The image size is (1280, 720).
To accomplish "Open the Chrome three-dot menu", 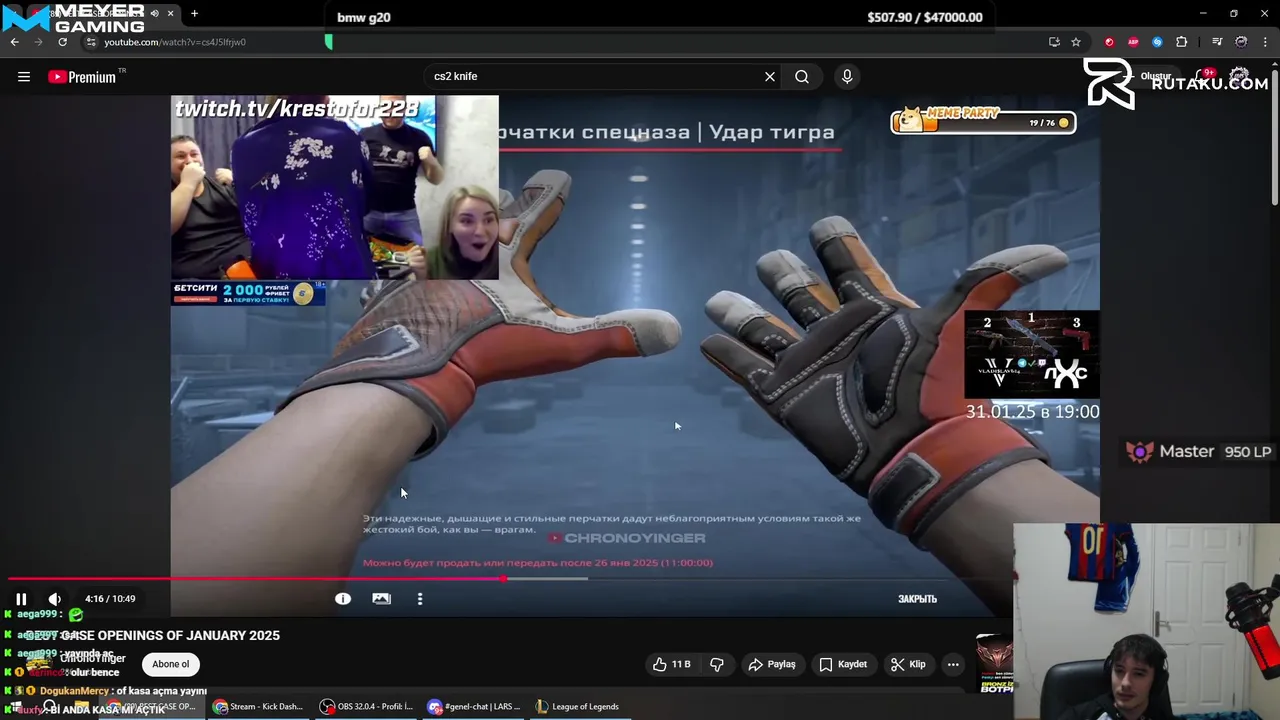I will click(x=1266, y=42).
